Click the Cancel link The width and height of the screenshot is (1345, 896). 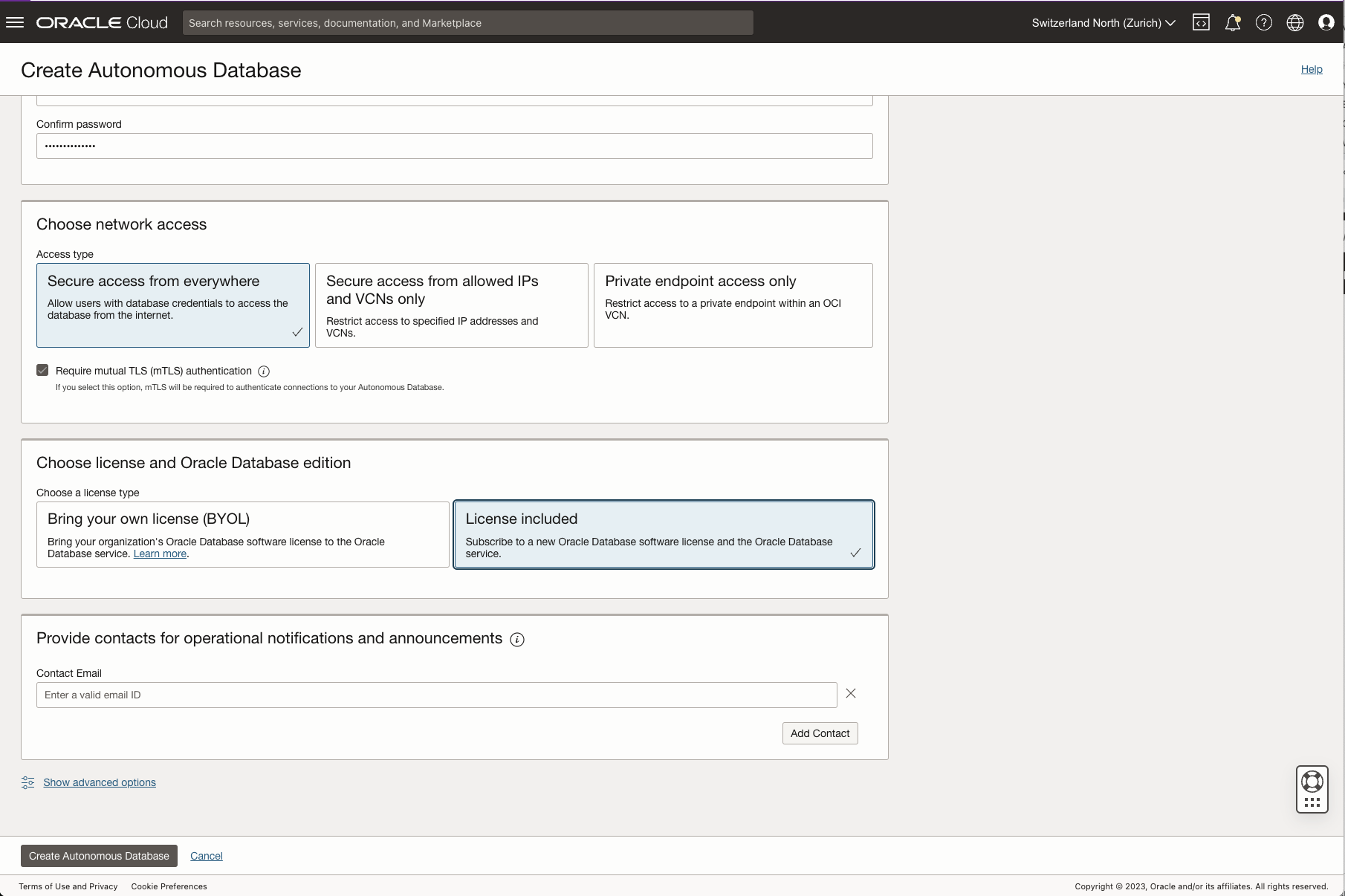[206, 856]
